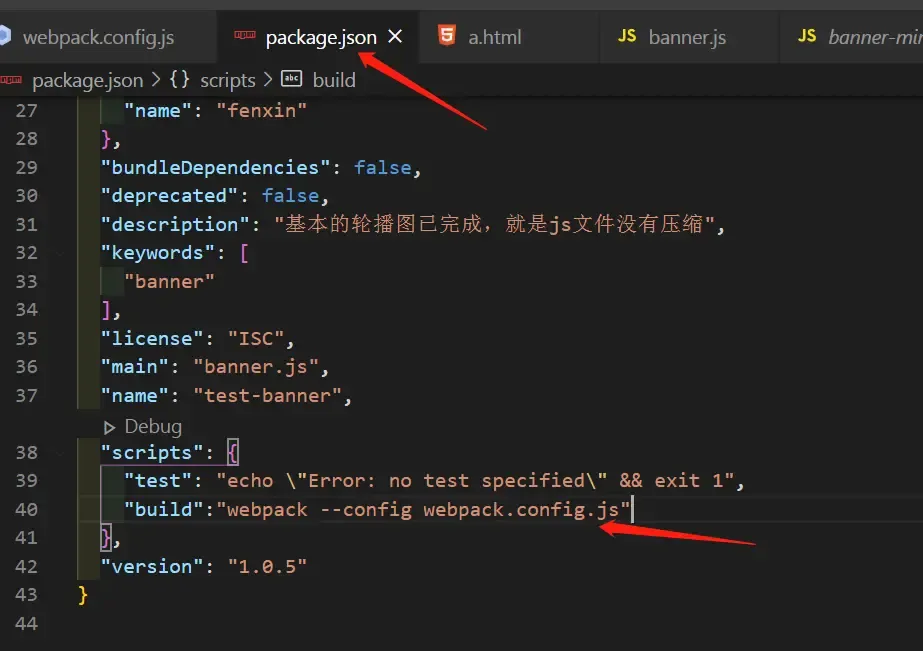Click the npm icon on the package.json tab
923x651 pixels.
click(x=244, y=34)
